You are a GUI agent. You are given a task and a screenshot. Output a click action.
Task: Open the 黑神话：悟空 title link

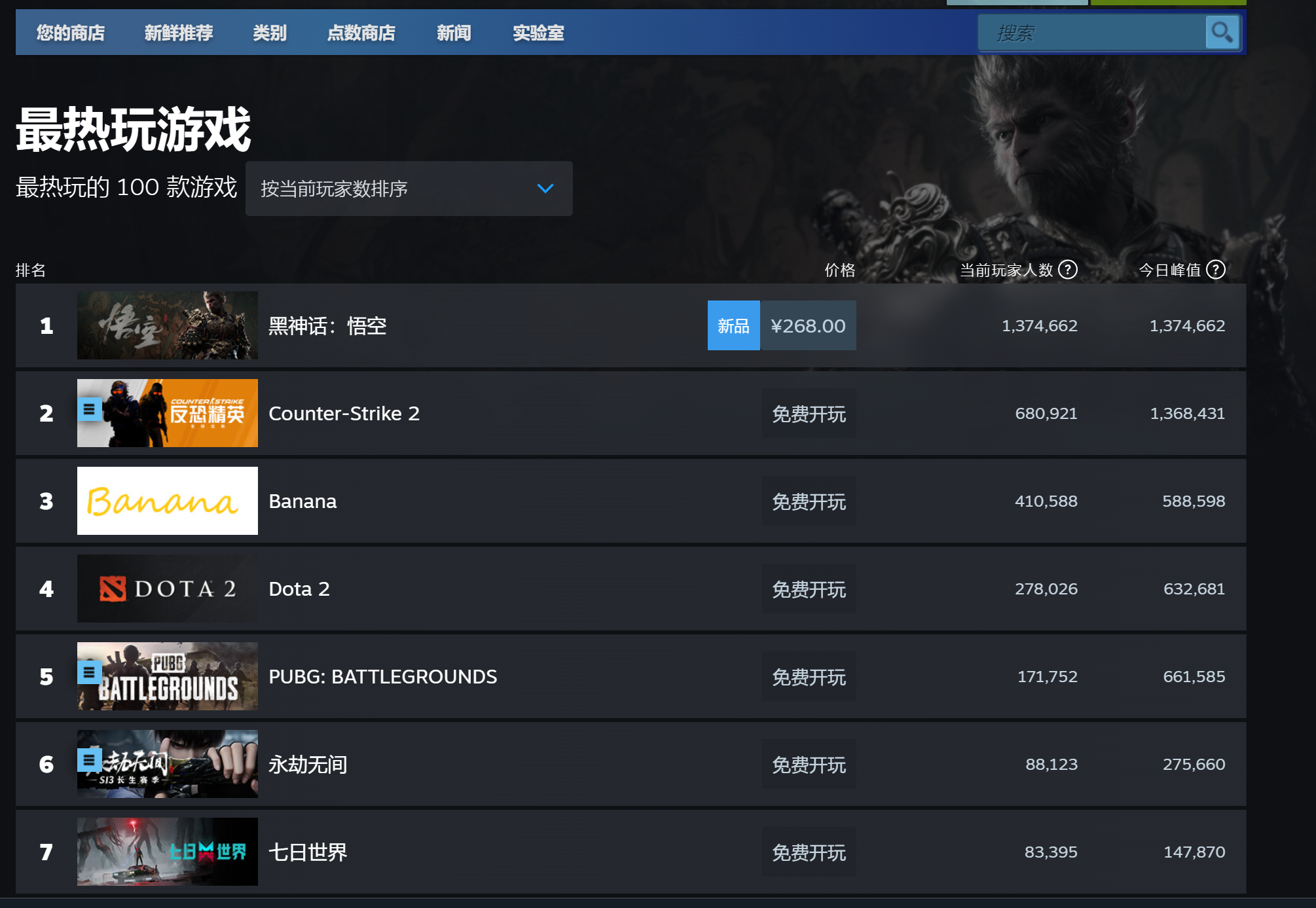[327, 325]
